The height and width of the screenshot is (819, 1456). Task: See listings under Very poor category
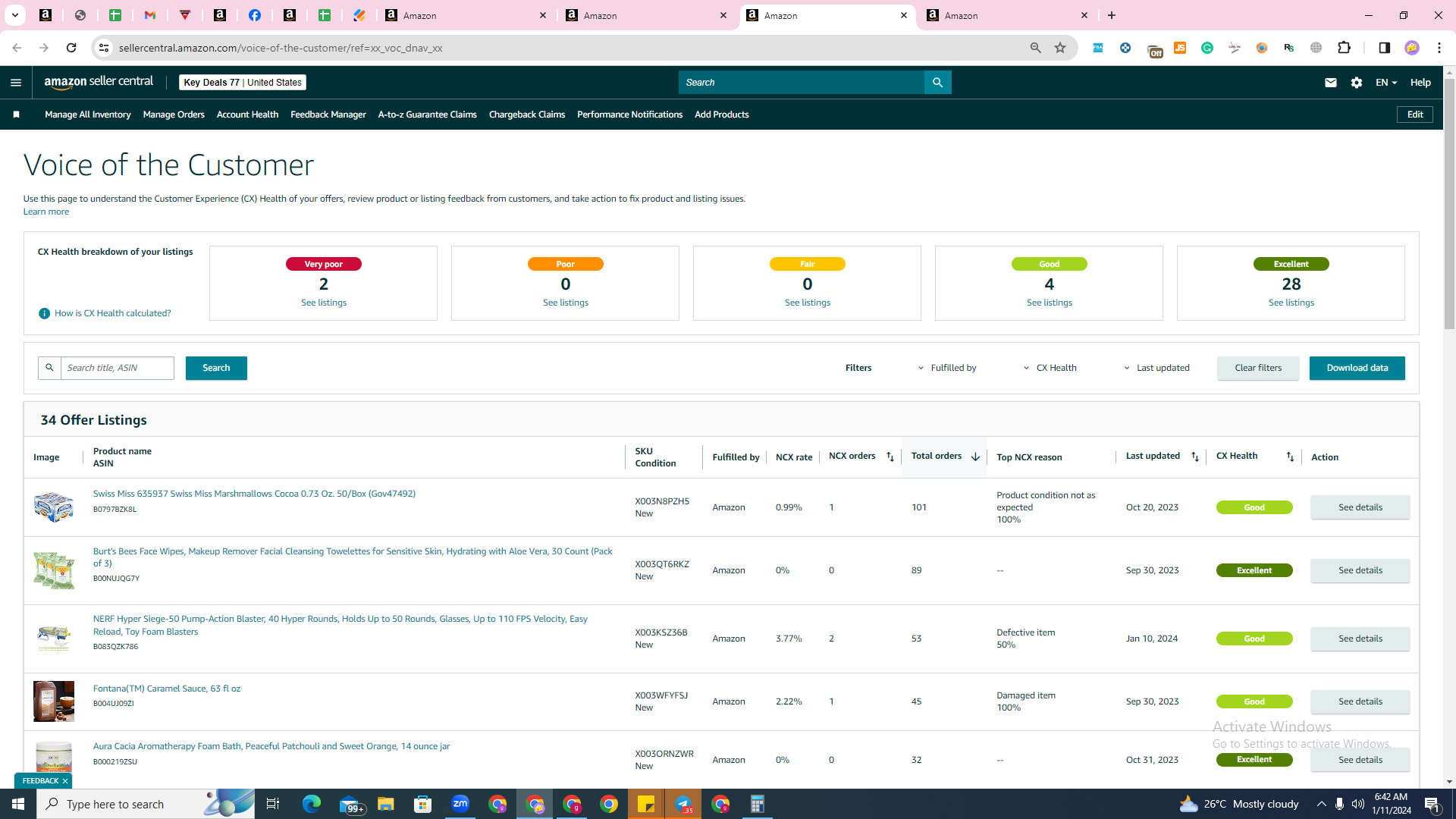point(324,303)
